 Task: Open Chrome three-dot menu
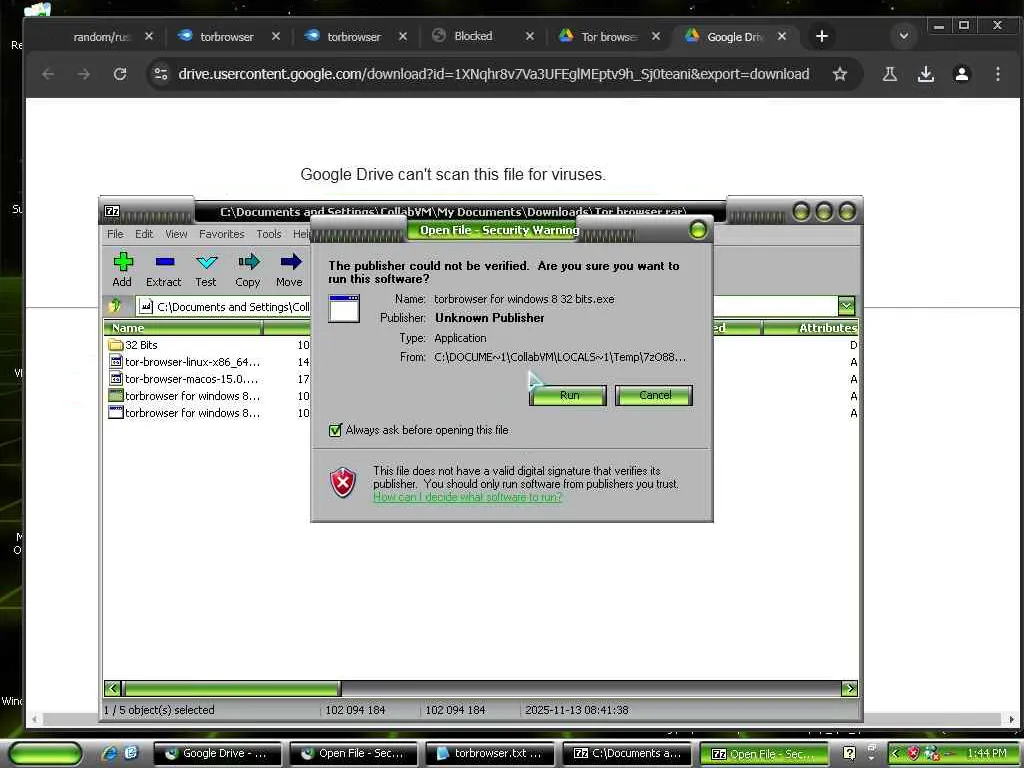[997, 74]
